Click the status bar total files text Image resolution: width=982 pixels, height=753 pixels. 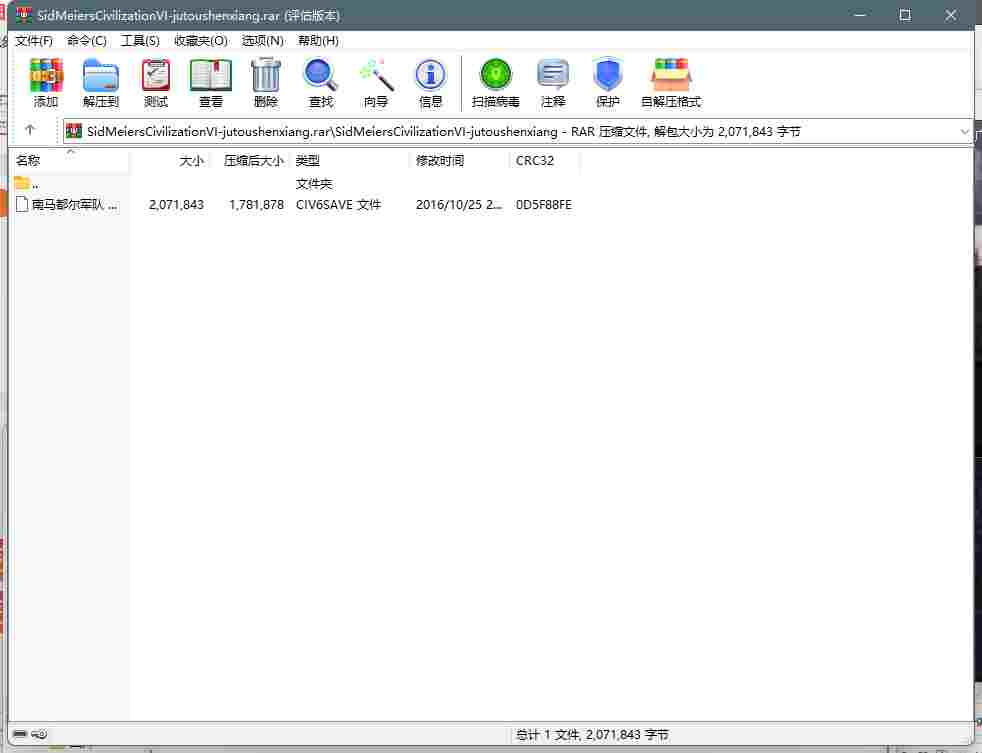(x=592, y=734)
